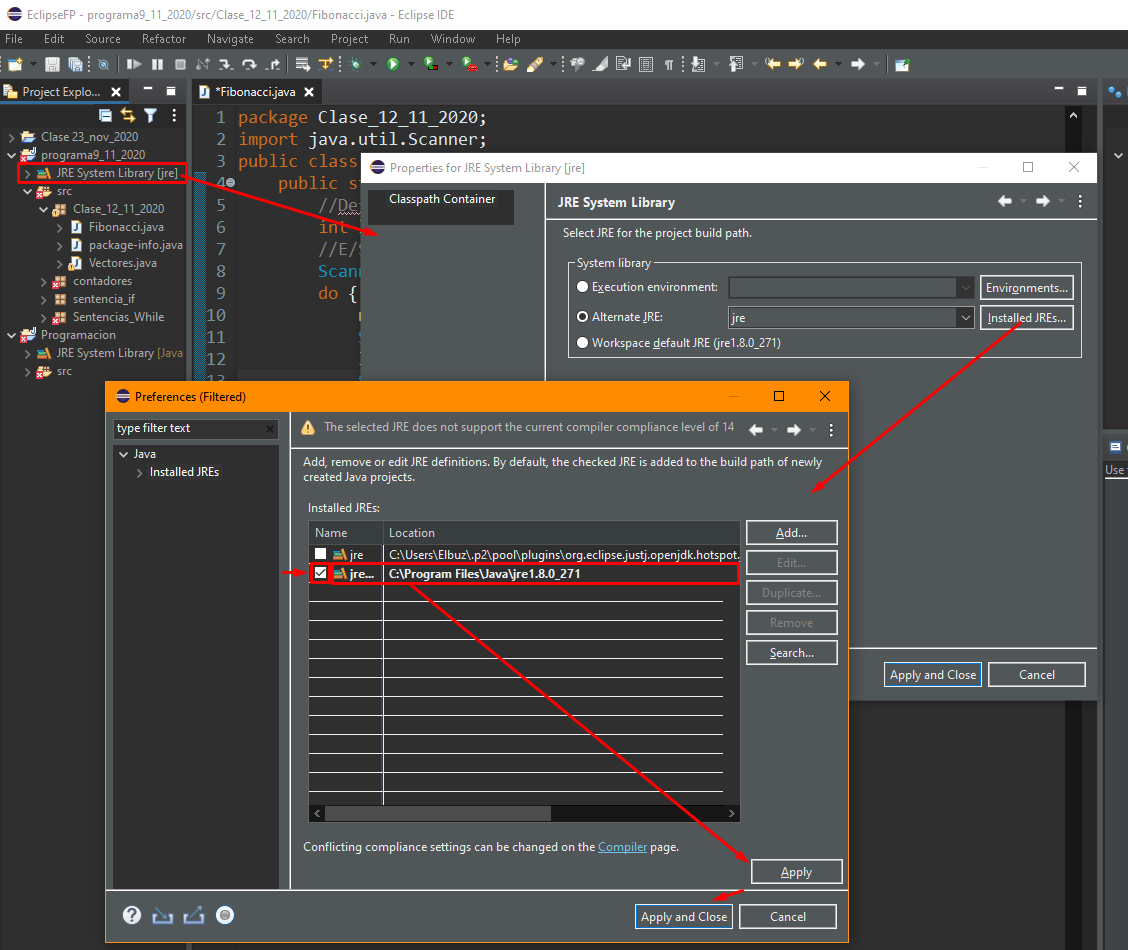Click the Skip All Breakpoints icon
The image size is (1128, 950).
(x=104, y=64)
